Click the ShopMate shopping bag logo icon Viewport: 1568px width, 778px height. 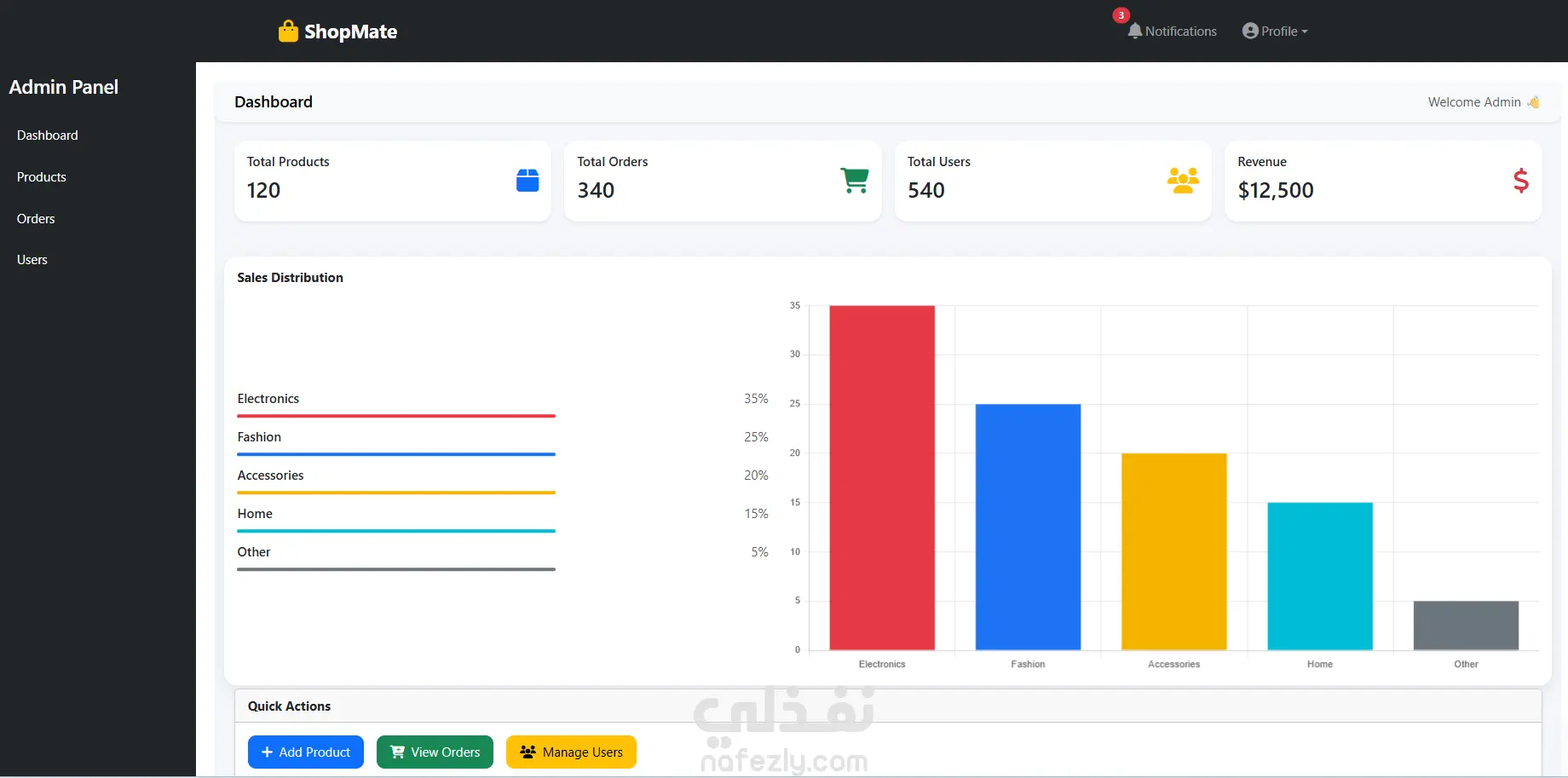click(288, 32)
